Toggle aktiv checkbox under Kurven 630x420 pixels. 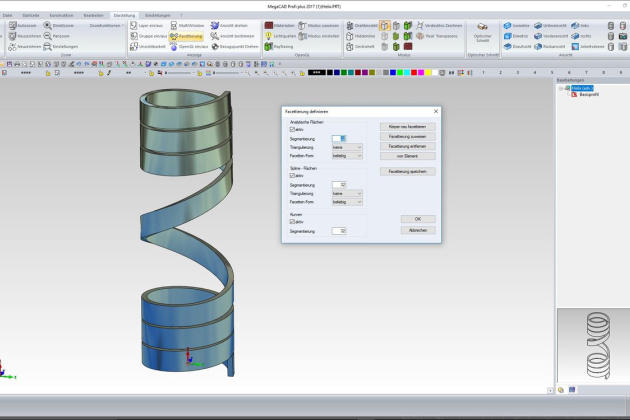(291, 222)
